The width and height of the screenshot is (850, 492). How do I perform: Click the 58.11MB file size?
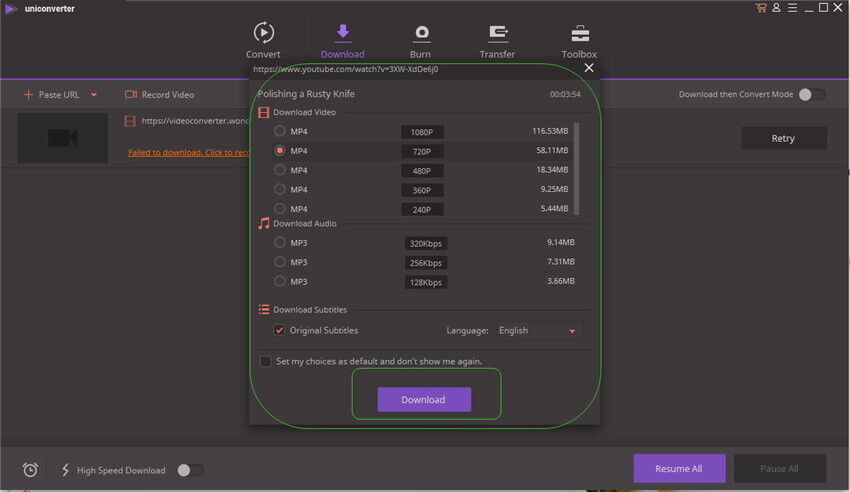coord(552,150)
